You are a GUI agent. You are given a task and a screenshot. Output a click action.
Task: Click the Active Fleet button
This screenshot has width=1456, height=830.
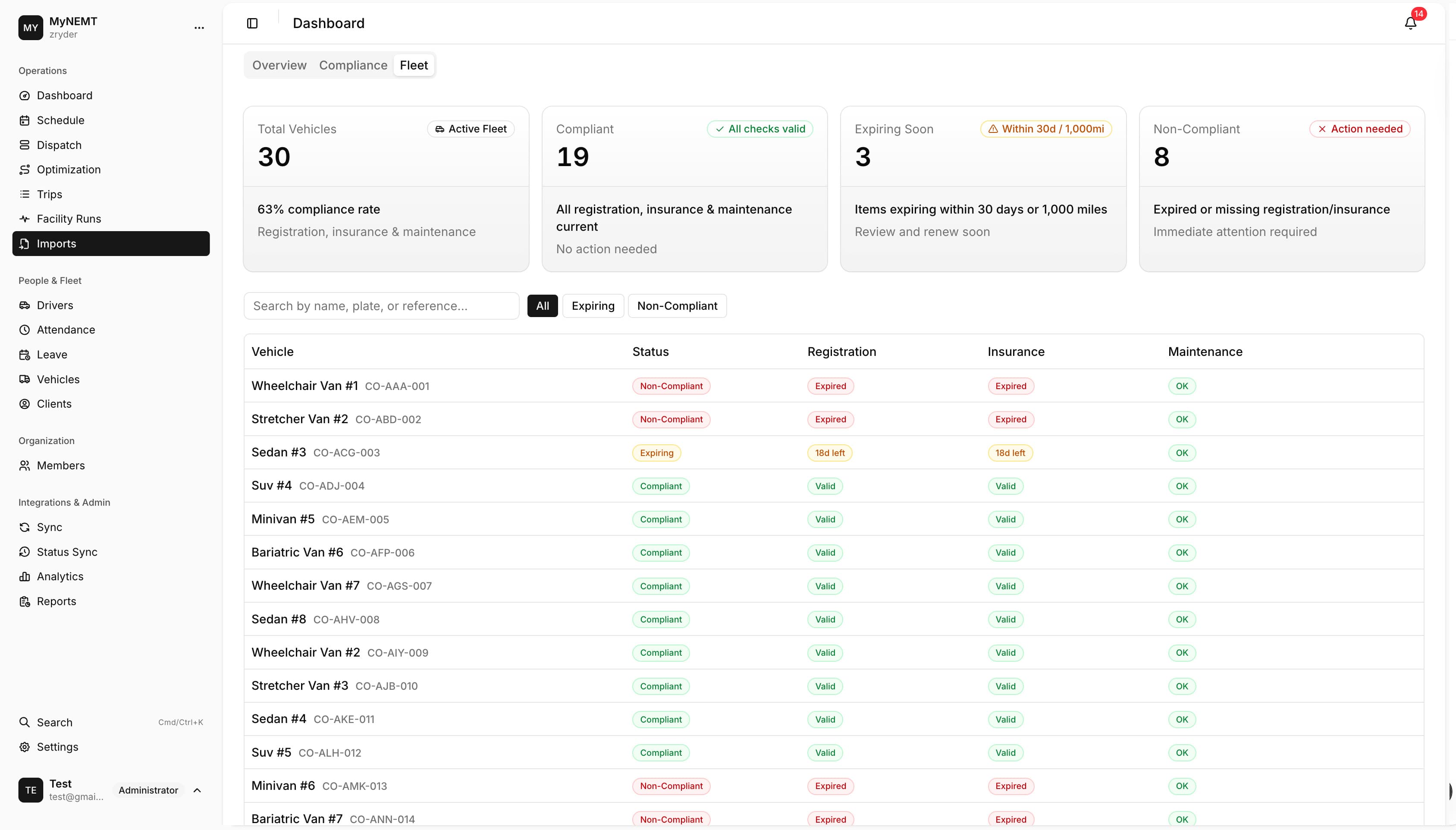(x=471, y=129)
